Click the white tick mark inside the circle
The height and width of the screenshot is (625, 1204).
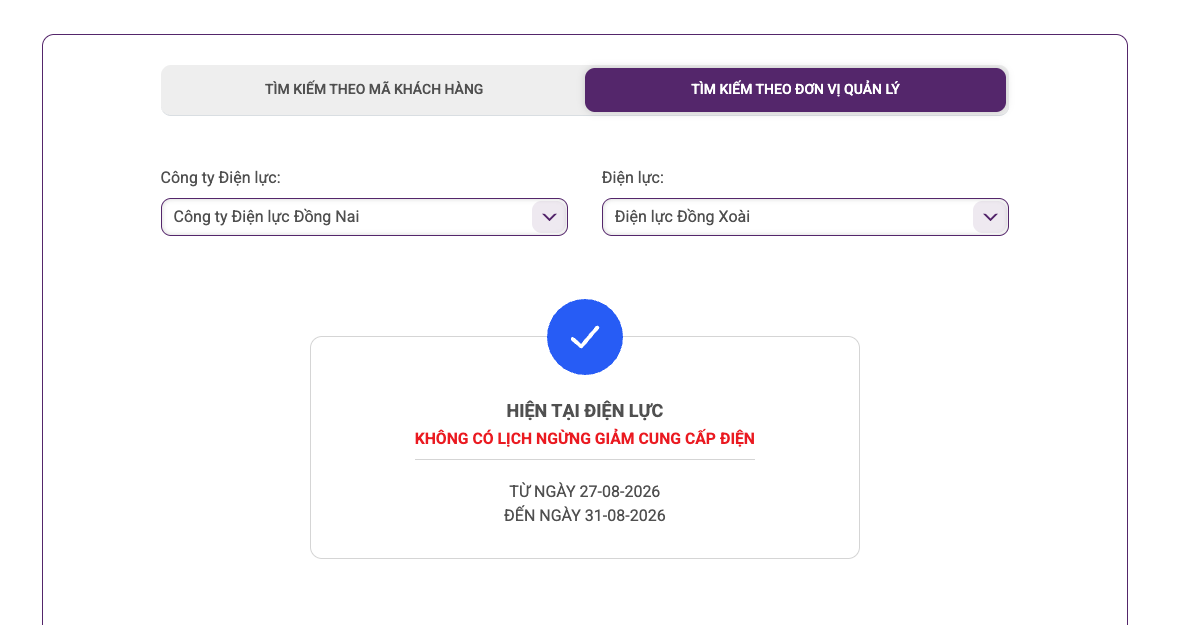585,337
